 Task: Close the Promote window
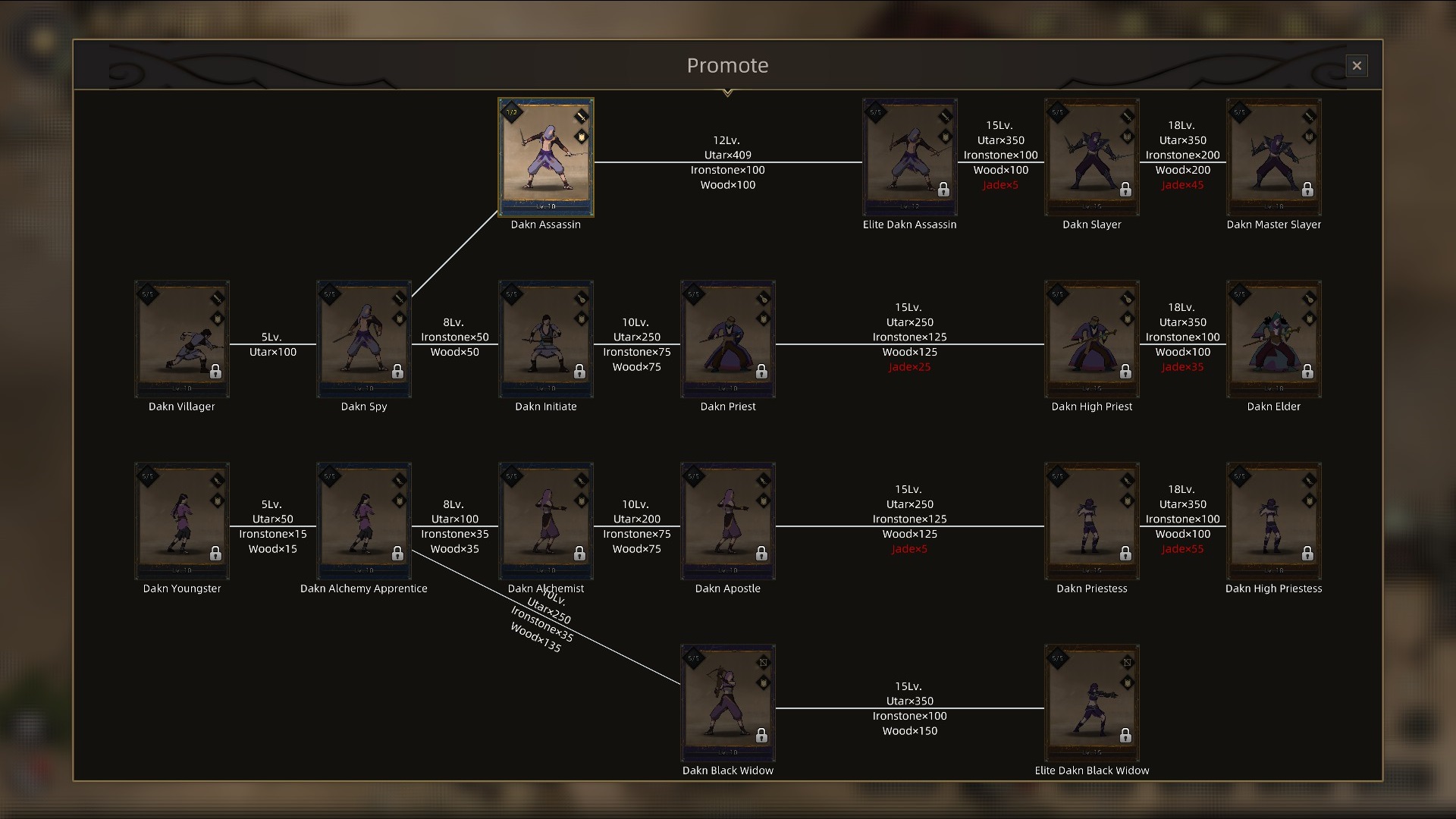pyautogui.click(x=1357, y=65)
